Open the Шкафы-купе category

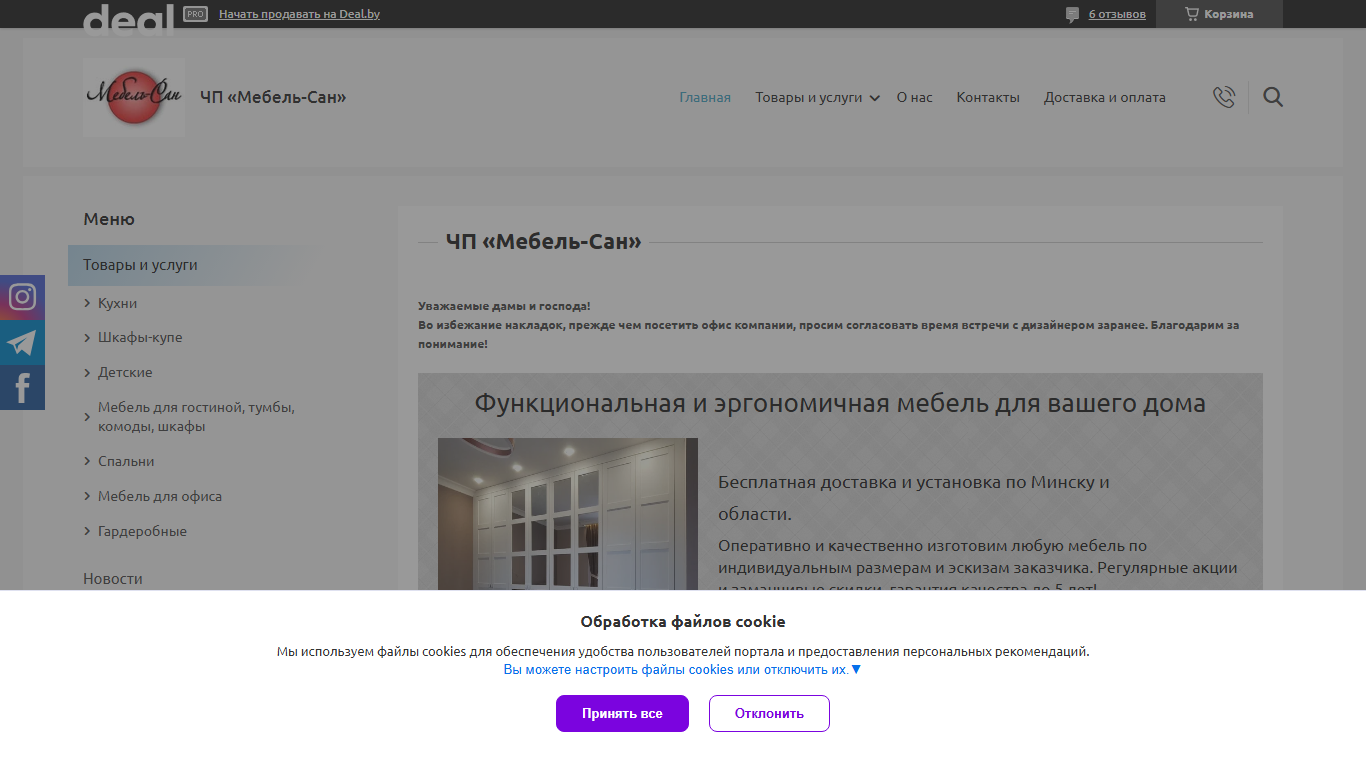[140, 337]
